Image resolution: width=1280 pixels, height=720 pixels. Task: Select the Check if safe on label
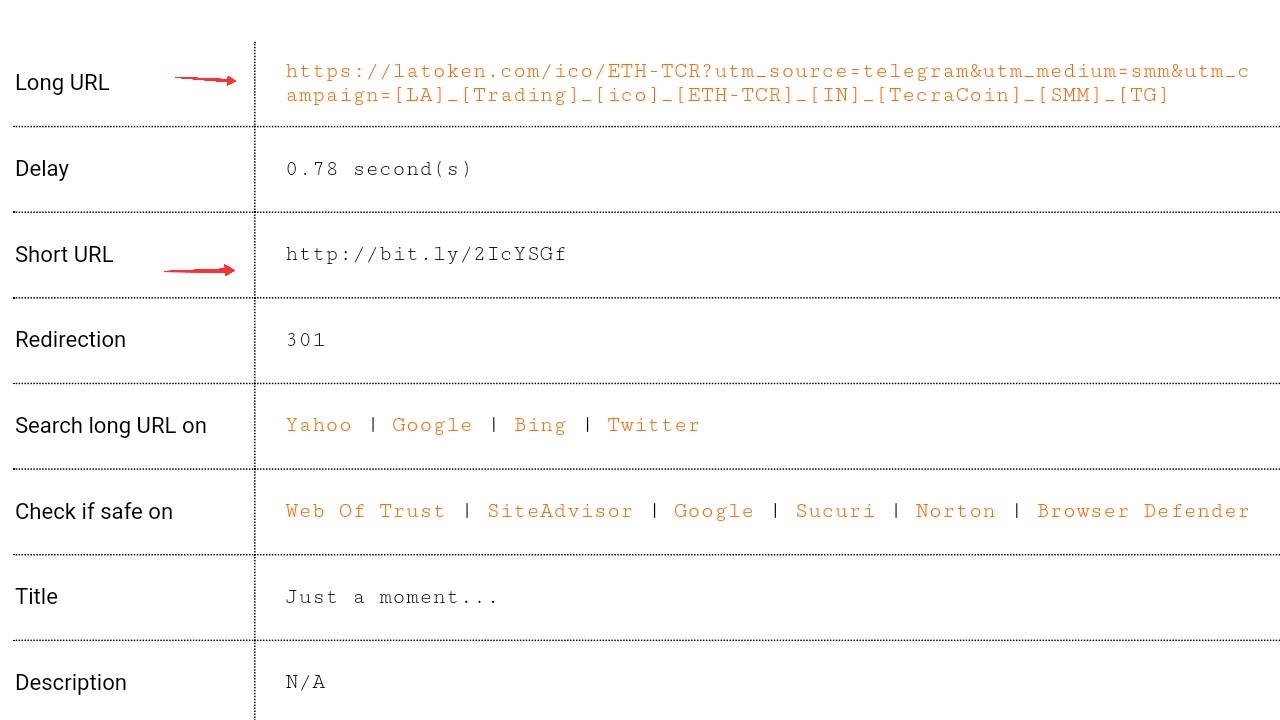tap(94, 511)
